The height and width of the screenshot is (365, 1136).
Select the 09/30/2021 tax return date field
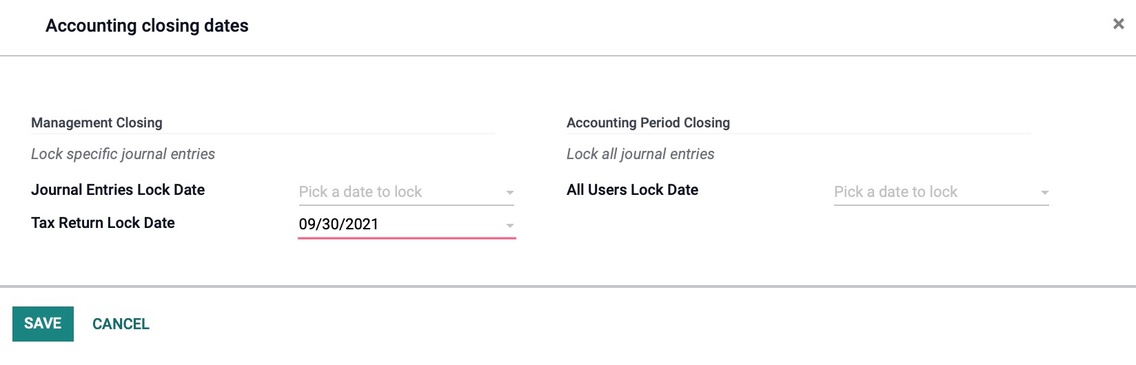(x=406, y=225)
